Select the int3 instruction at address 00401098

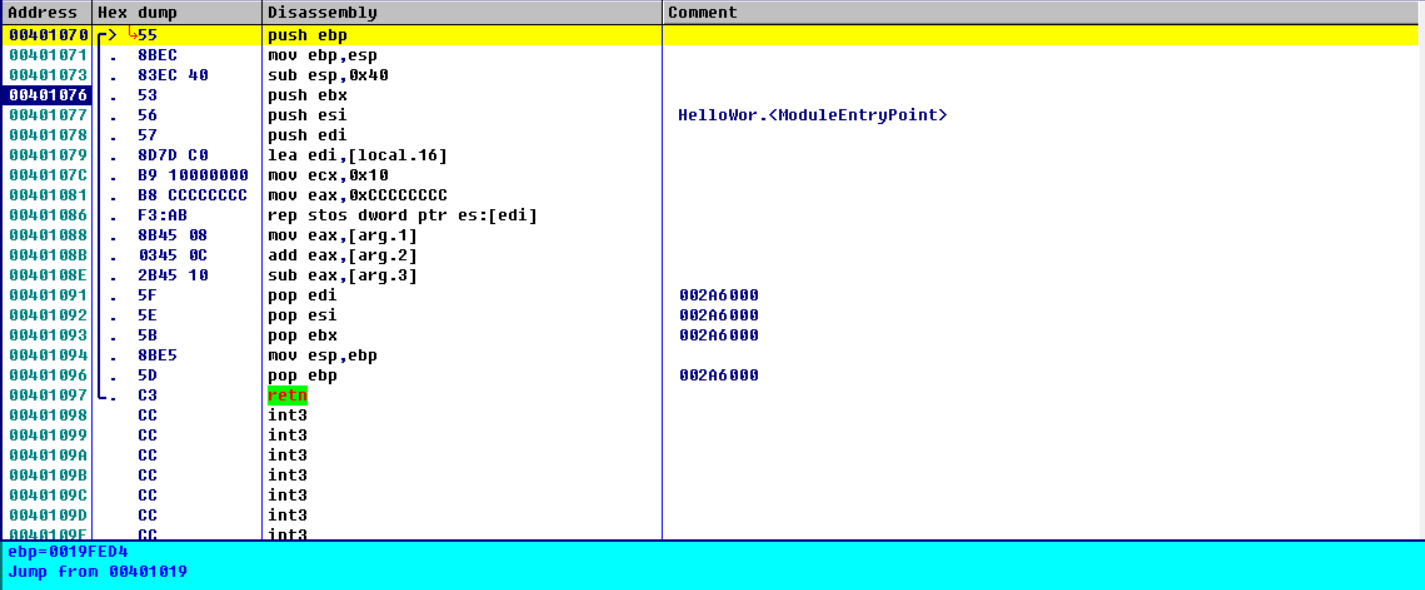pos(287,415)
